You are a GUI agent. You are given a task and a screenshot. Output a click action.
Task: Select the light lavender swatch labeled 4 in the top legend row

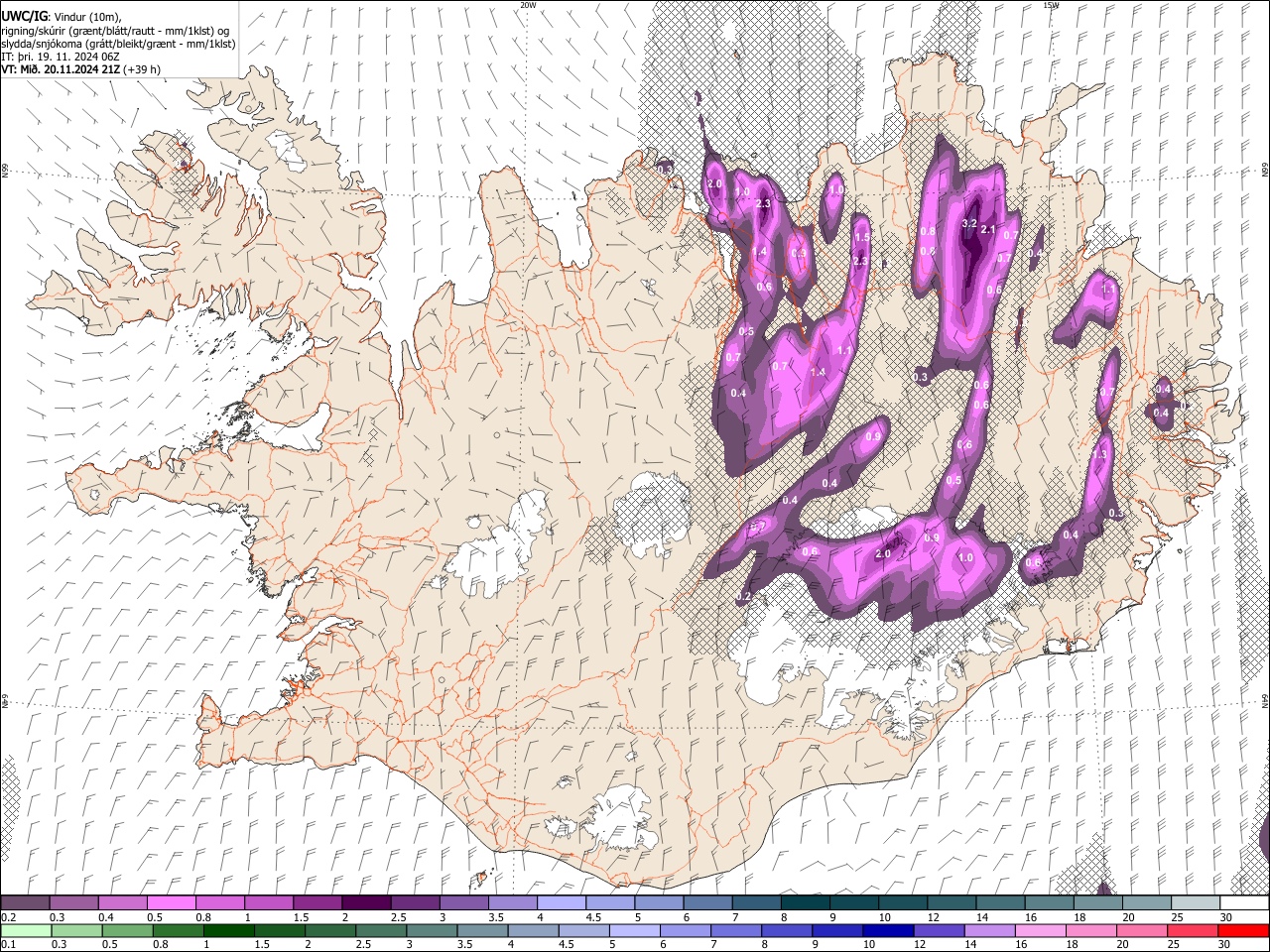pos(560,904)
